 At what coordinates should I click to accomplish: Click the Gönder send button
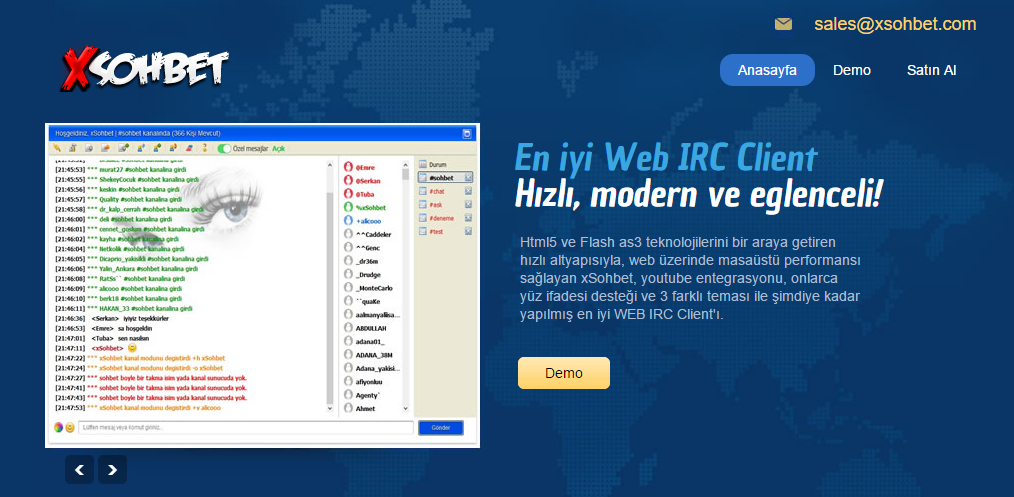coord(440,427)
